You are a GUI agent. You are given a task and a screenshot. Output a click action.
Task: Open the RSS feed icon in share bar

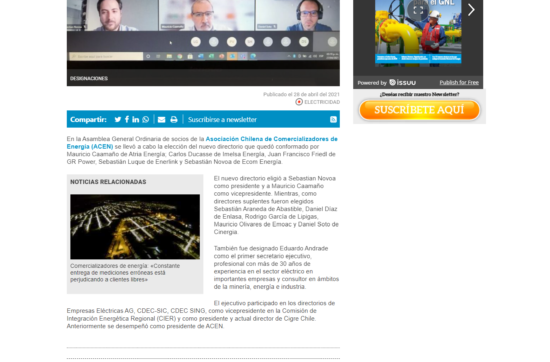333,120
